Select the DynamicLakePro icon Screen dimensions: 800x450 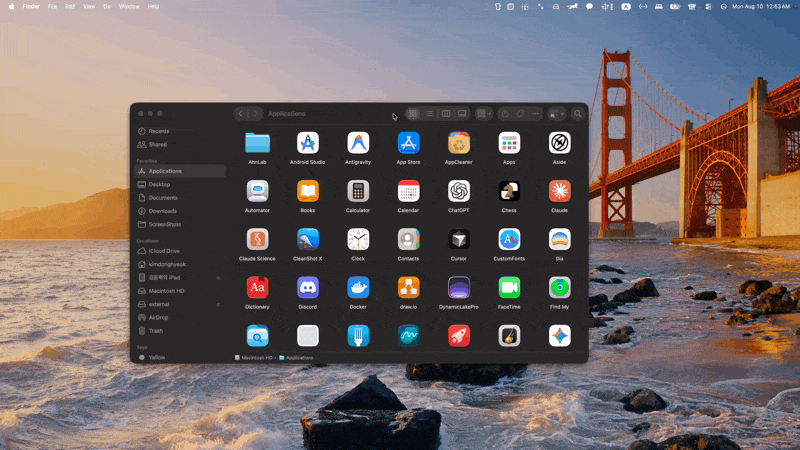coord(459,288)
